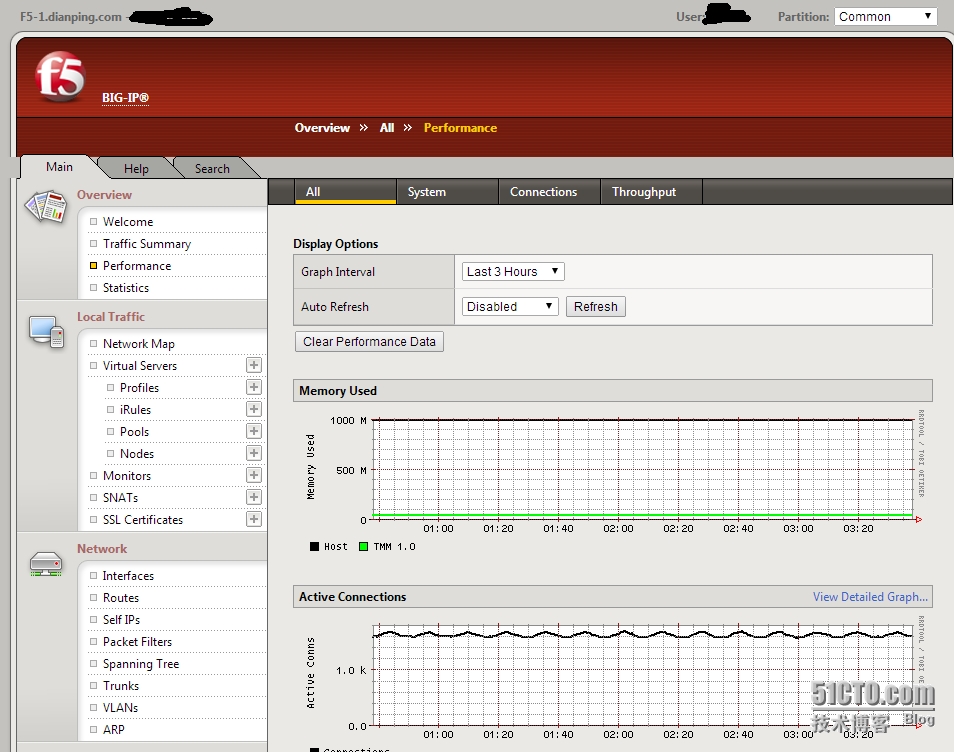Click the BIG-IP® link

tap(125, 97)
